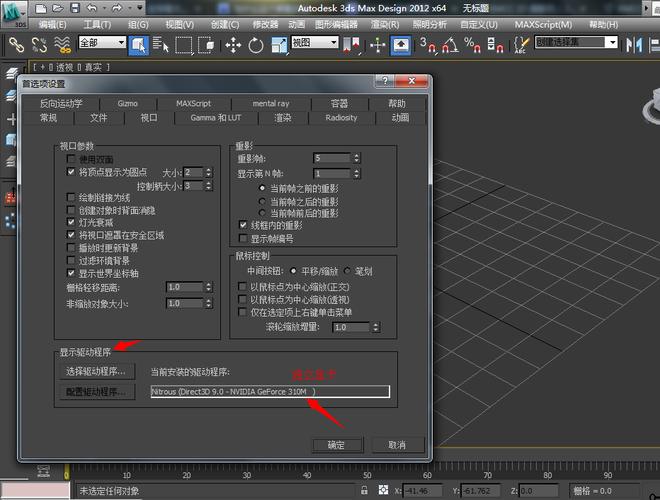Expand quick access toolbar dropdown arrow
The width and height of the screenshot is (660, 500).
(140, 8)
